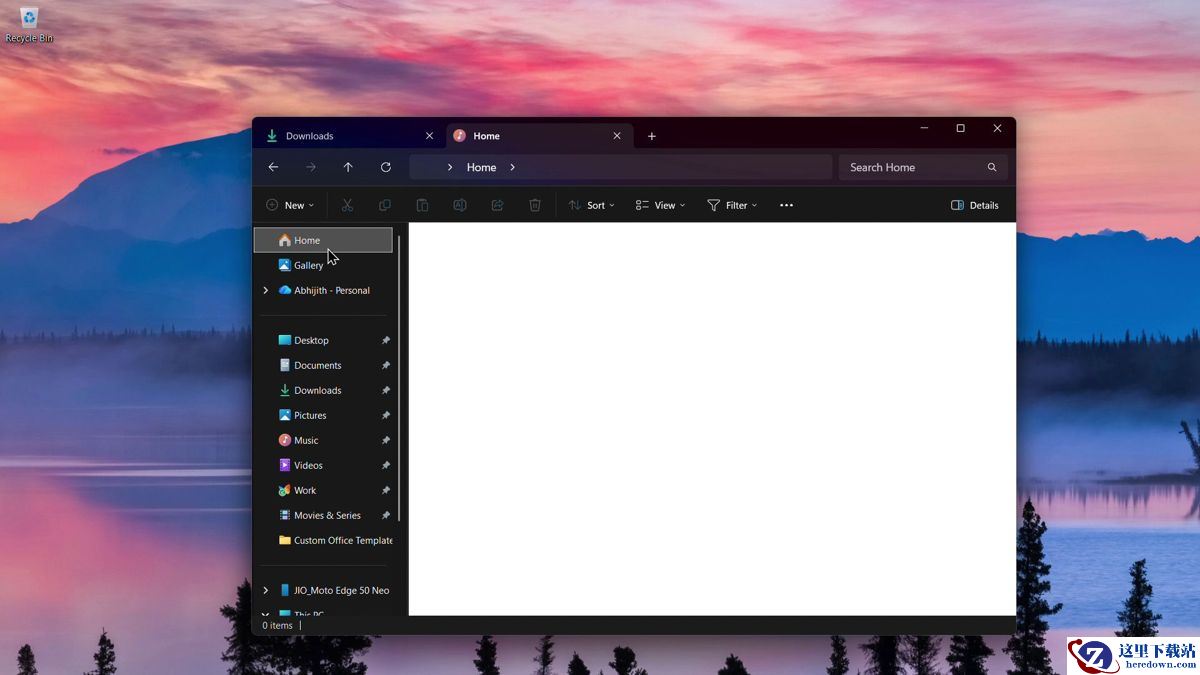Expand the Abhijith - Personal tree node

[x=265, y=291]
